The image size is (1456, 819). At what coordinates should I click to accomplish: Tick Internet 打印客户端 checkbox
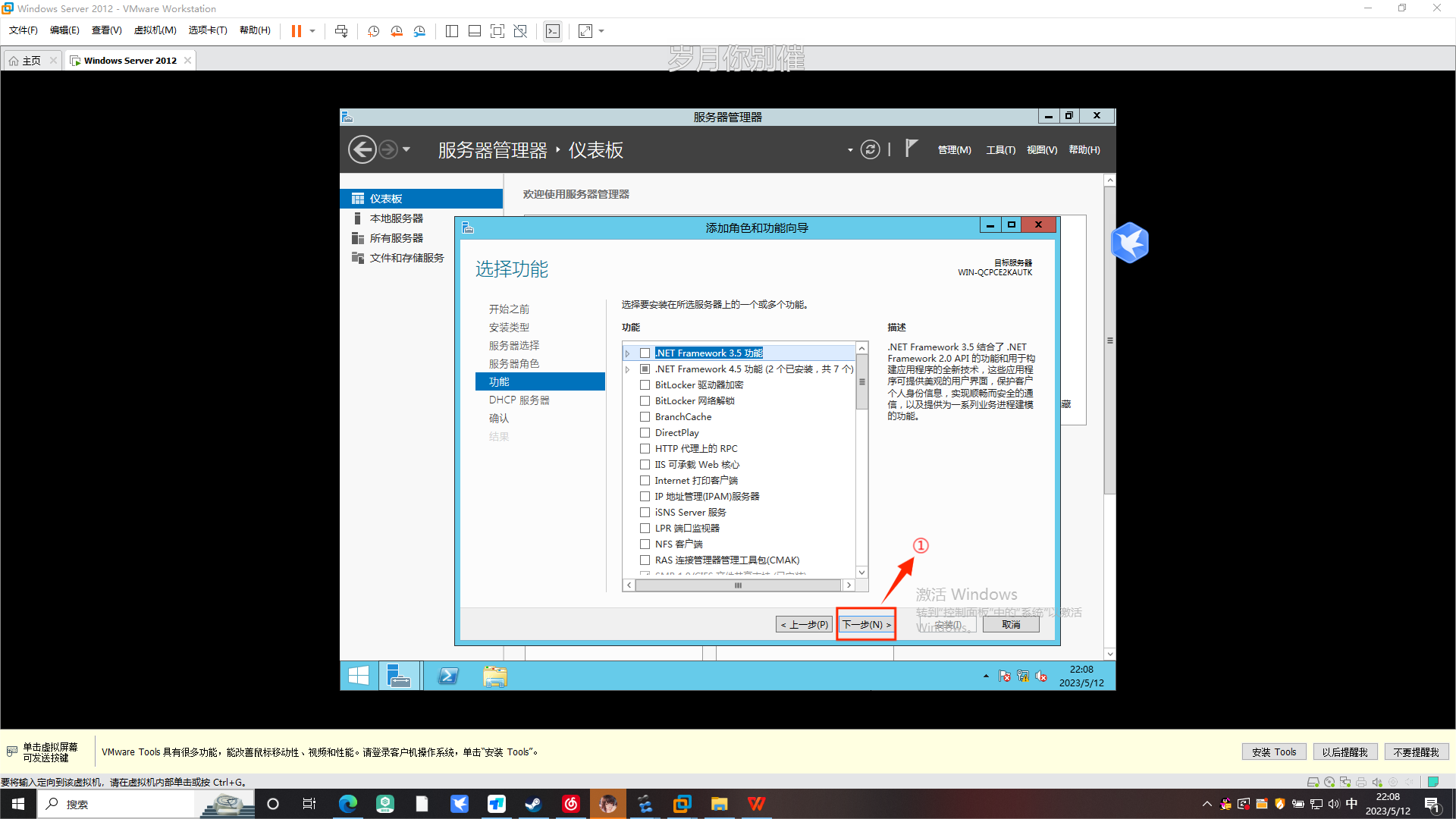click(x=645, y=481)
